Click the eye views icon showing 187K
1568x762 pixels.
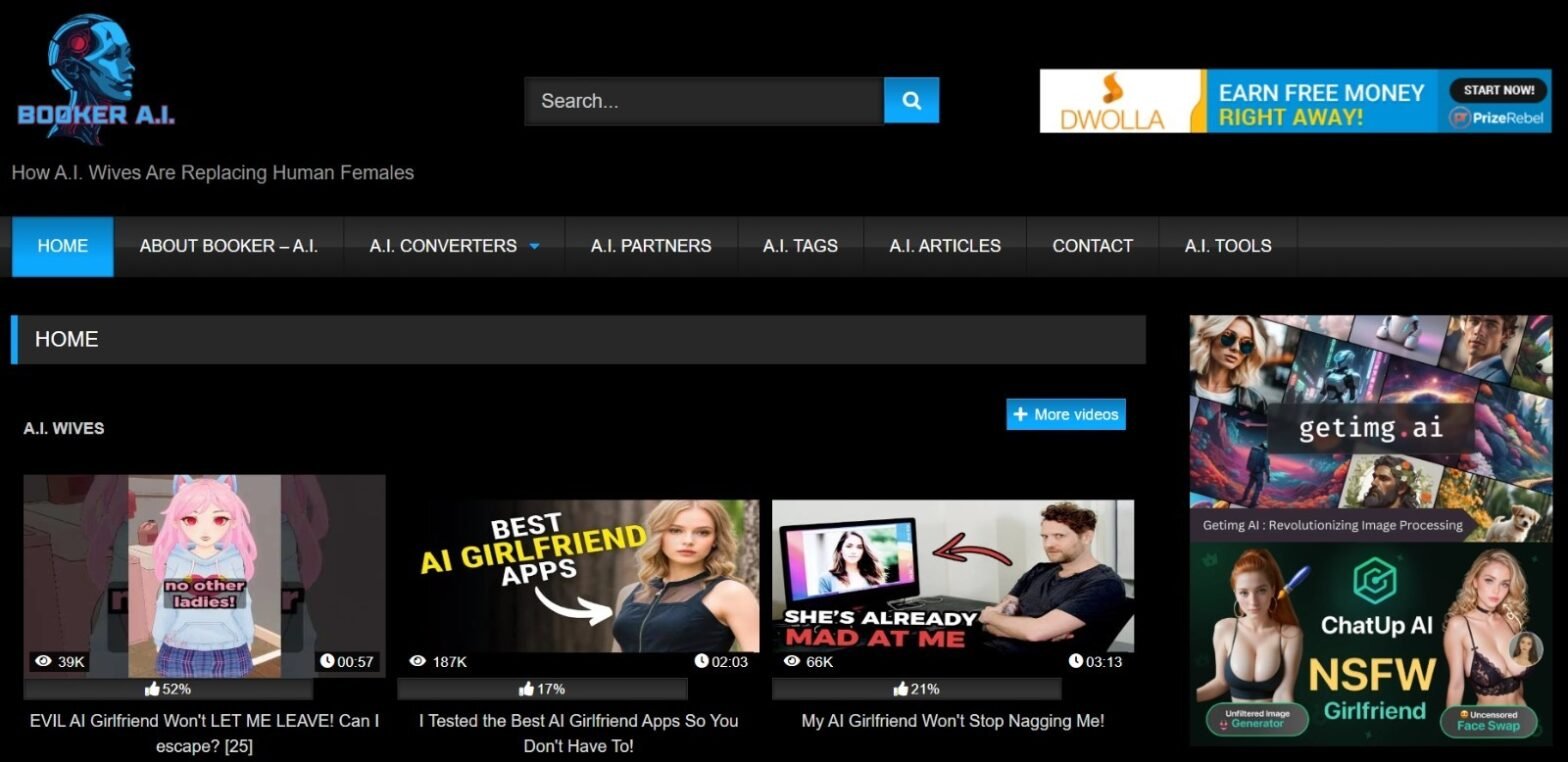(x=418, y=662)
